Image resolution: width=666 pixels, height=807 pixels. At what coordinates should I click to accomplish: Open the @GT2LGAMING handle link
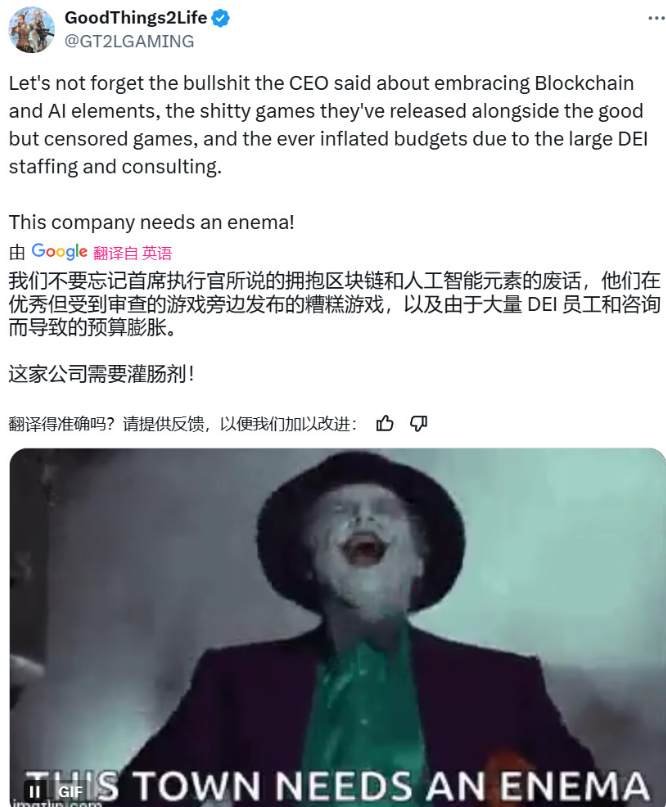[x=129, y=41]
